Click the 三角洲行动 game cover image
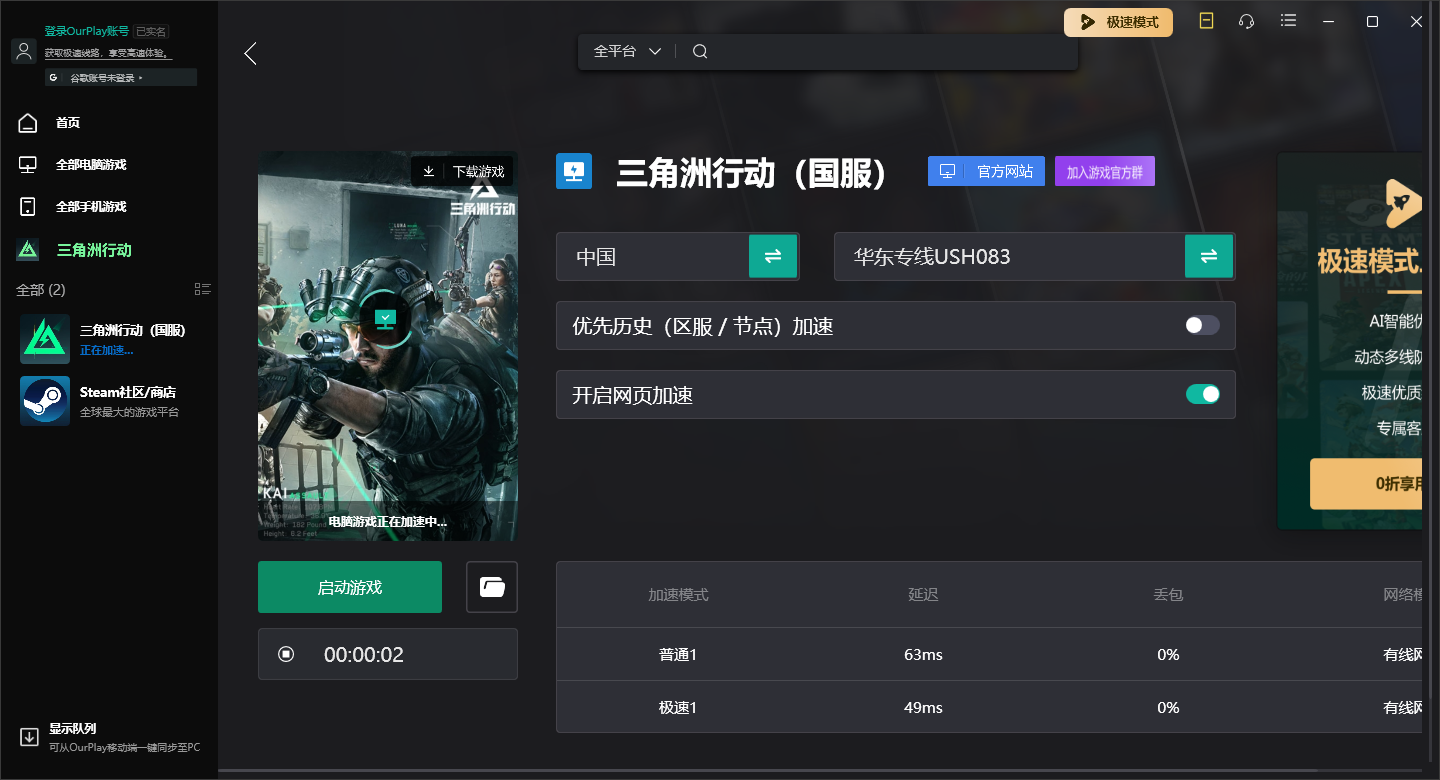Viewport: 1440px width, 780px height. coord(388,345)
